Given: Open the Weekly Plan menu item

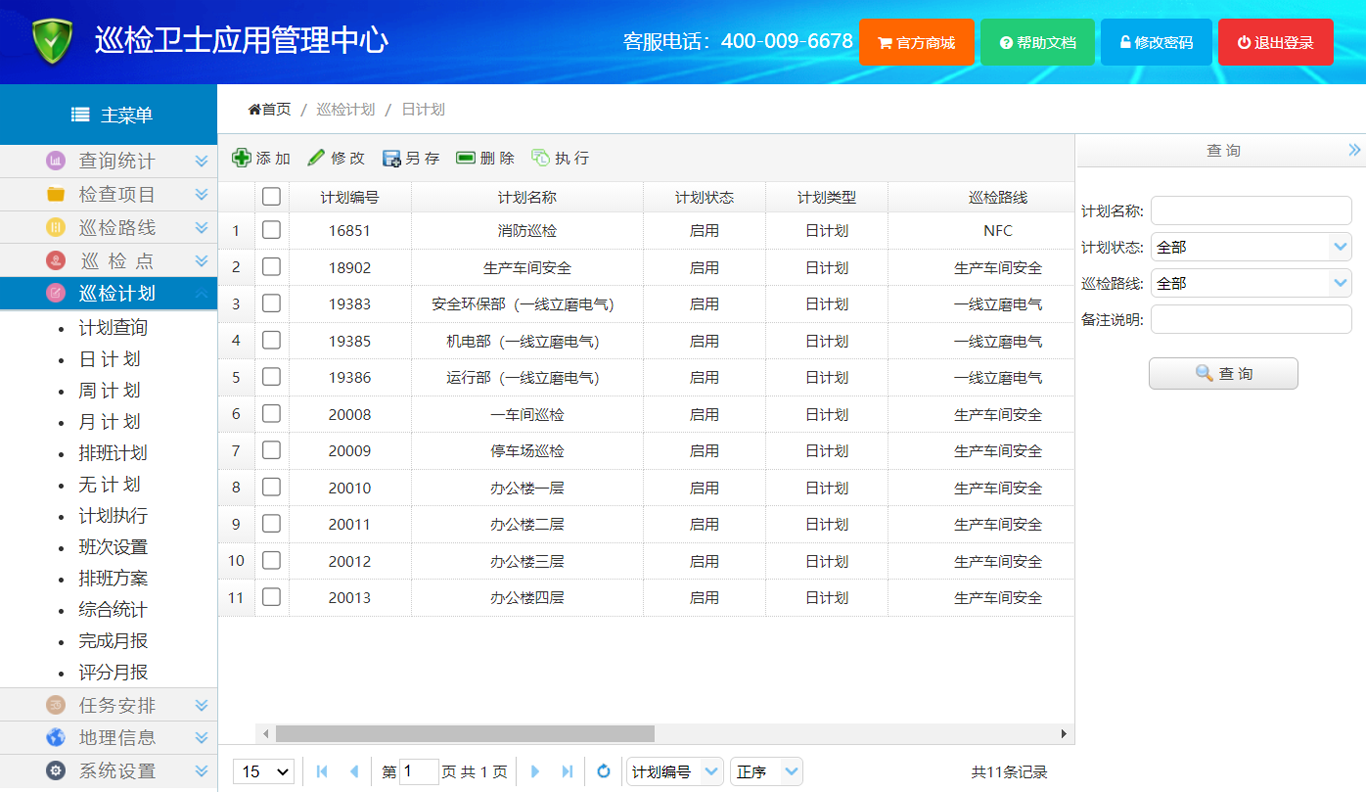Looking at the screenshot, I should pyautogui.click(x=109, y=390).
